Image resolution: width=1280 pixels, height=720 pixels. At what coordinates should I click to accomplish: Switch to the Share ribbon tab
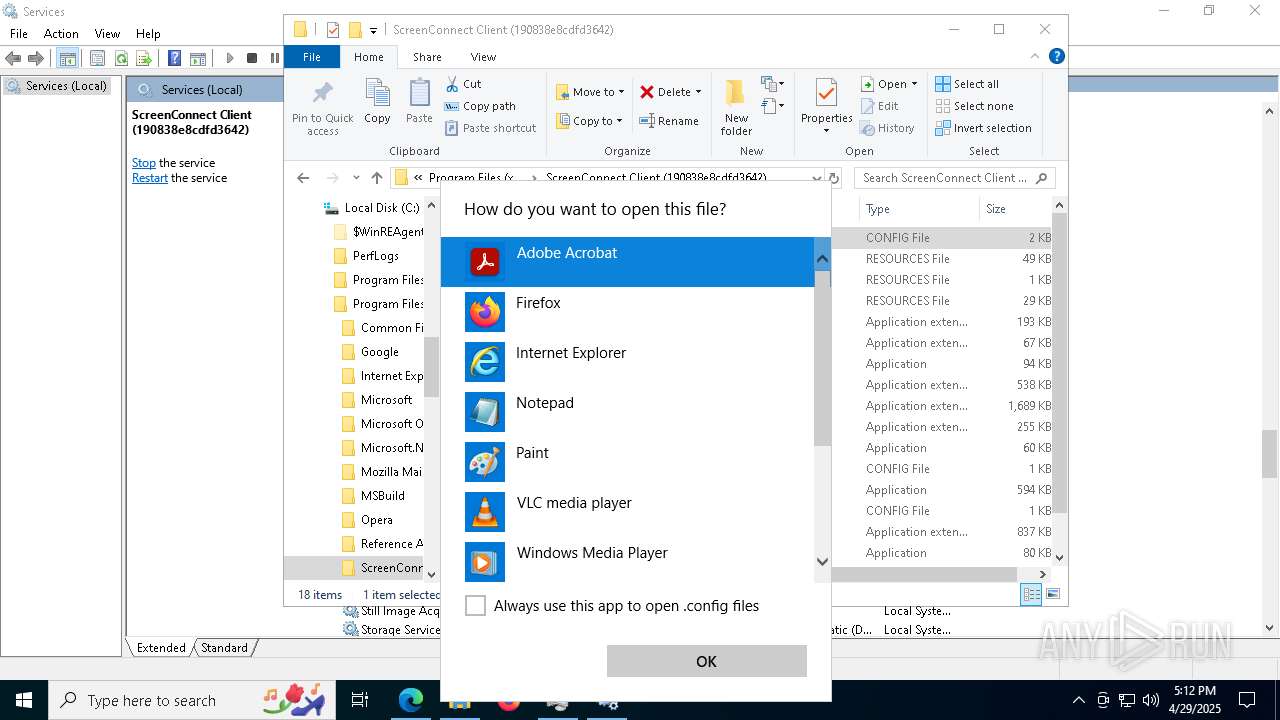[x=427, y=57]
